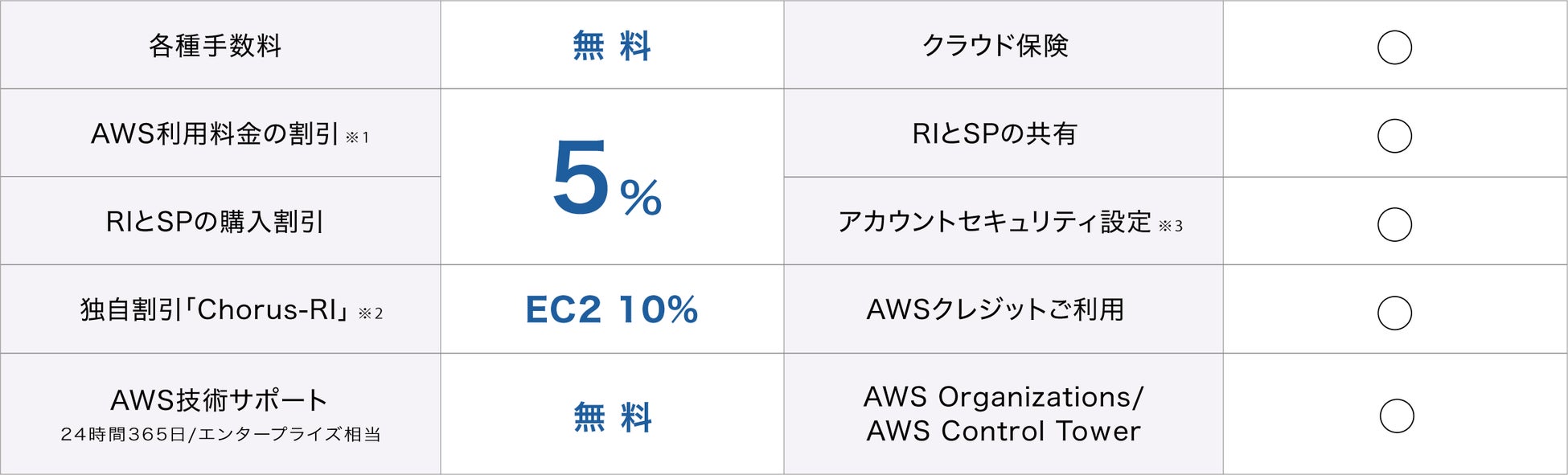Select the RIとSPの購入割引 label

pyautogui.click(x=215, y=222)
